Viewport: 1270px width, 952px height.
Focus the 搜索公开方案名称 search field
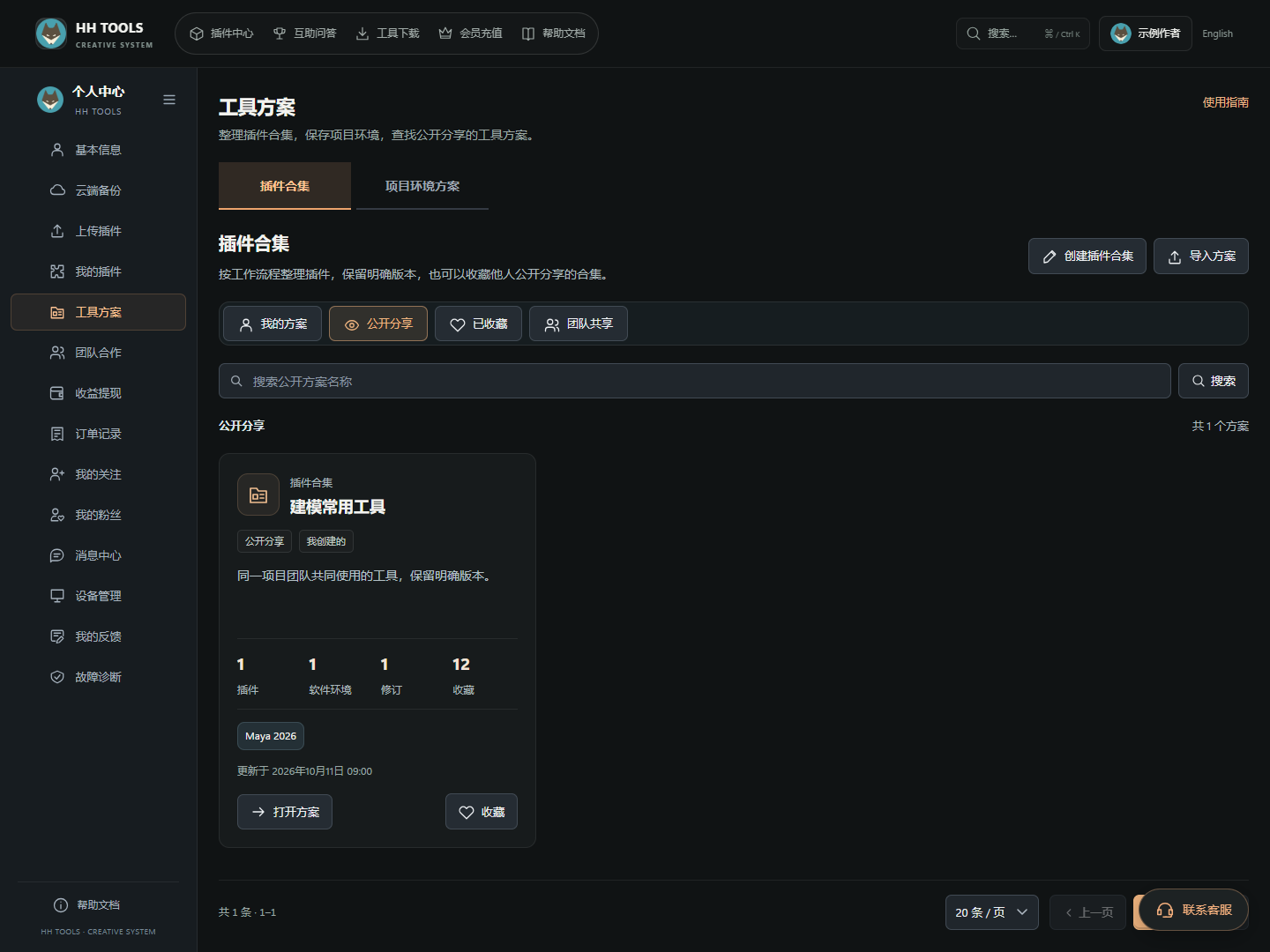point(695,381)
